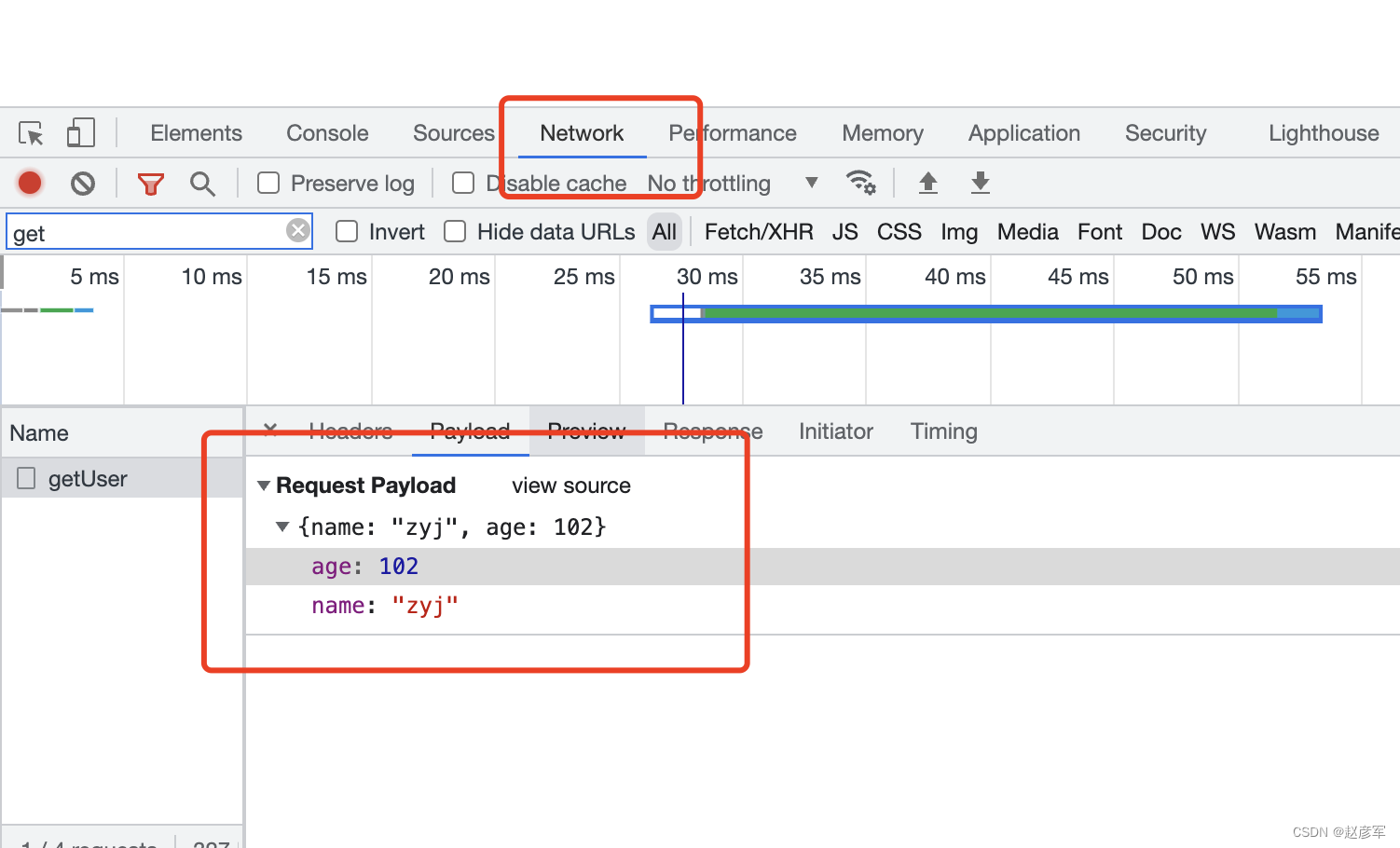The image size is (1400, 848).
Task: Select the age: 102 payload row
Action: click(x=823, y=567)
